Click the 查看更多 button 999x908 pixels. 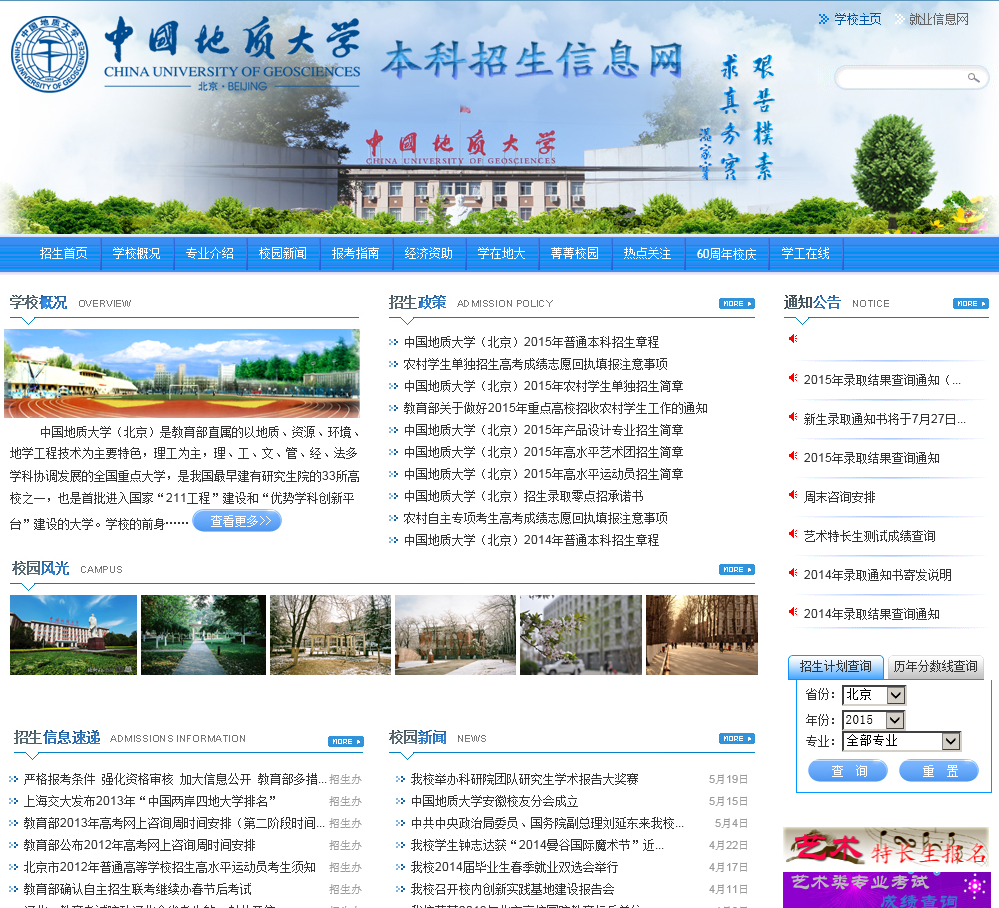click(x=237, y=521)
